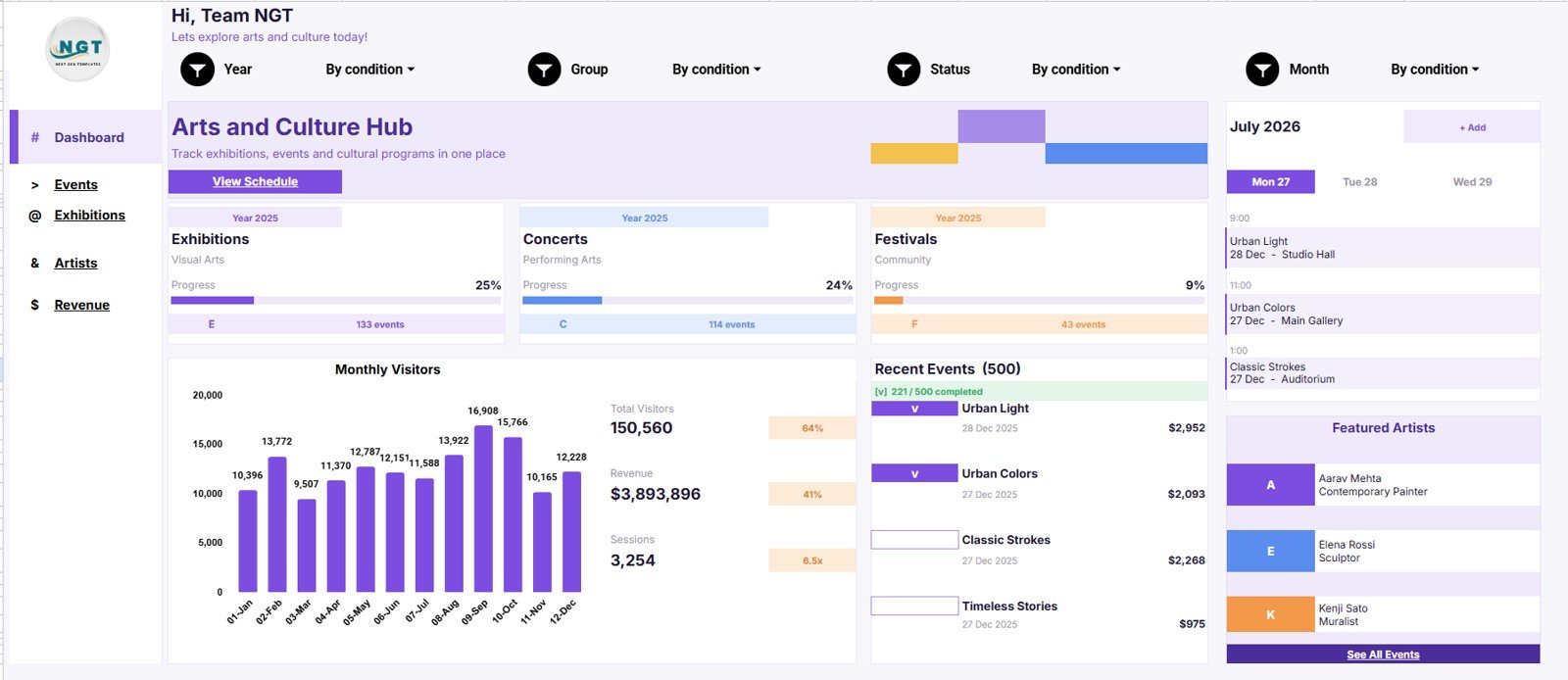Click the # icon beside Dashboard

(x=35, y=137)
